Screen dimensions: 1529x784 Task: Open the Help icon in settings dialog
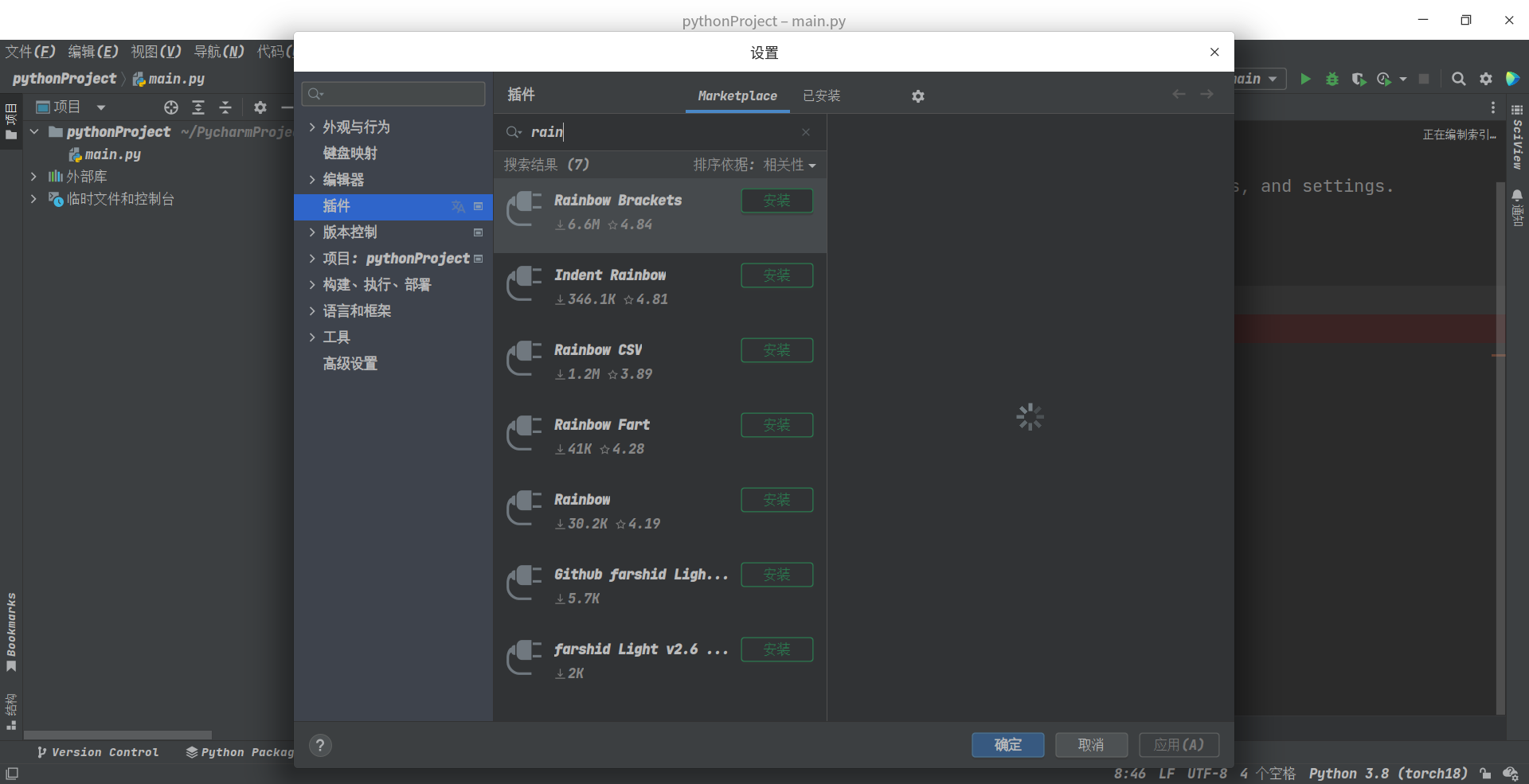click(320, 745)
